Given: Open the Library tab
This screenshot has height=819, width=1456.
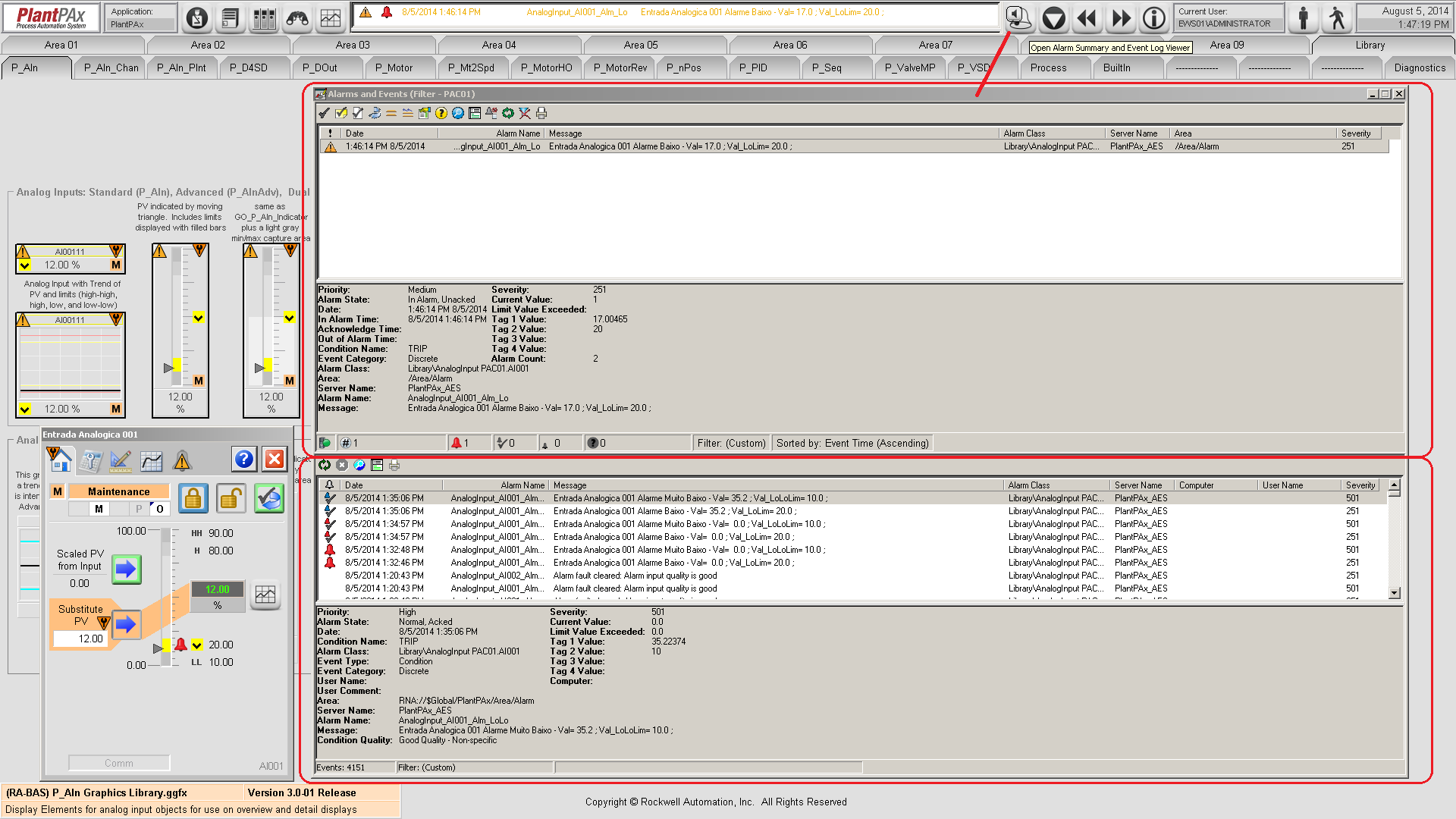Looking at the screenshot, I should tap(1370, 45).
